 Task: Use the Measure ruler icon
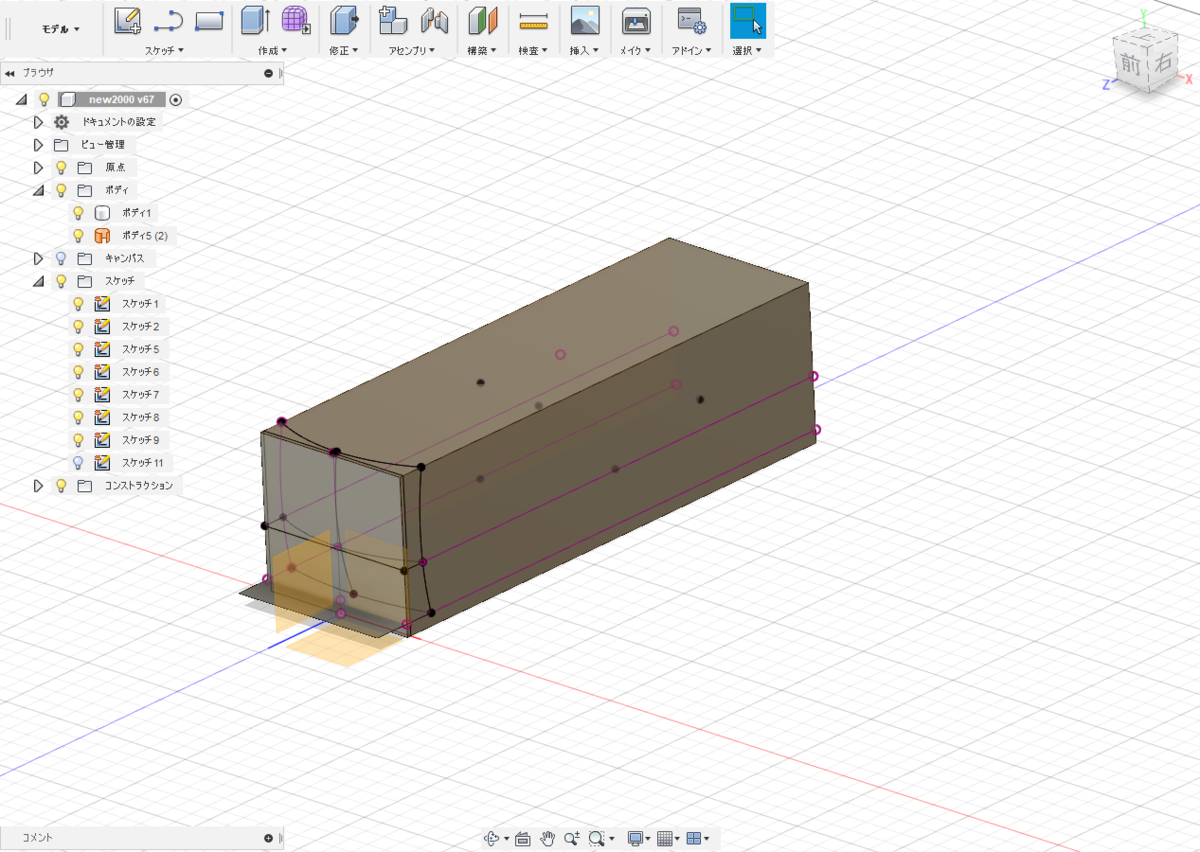534,20
